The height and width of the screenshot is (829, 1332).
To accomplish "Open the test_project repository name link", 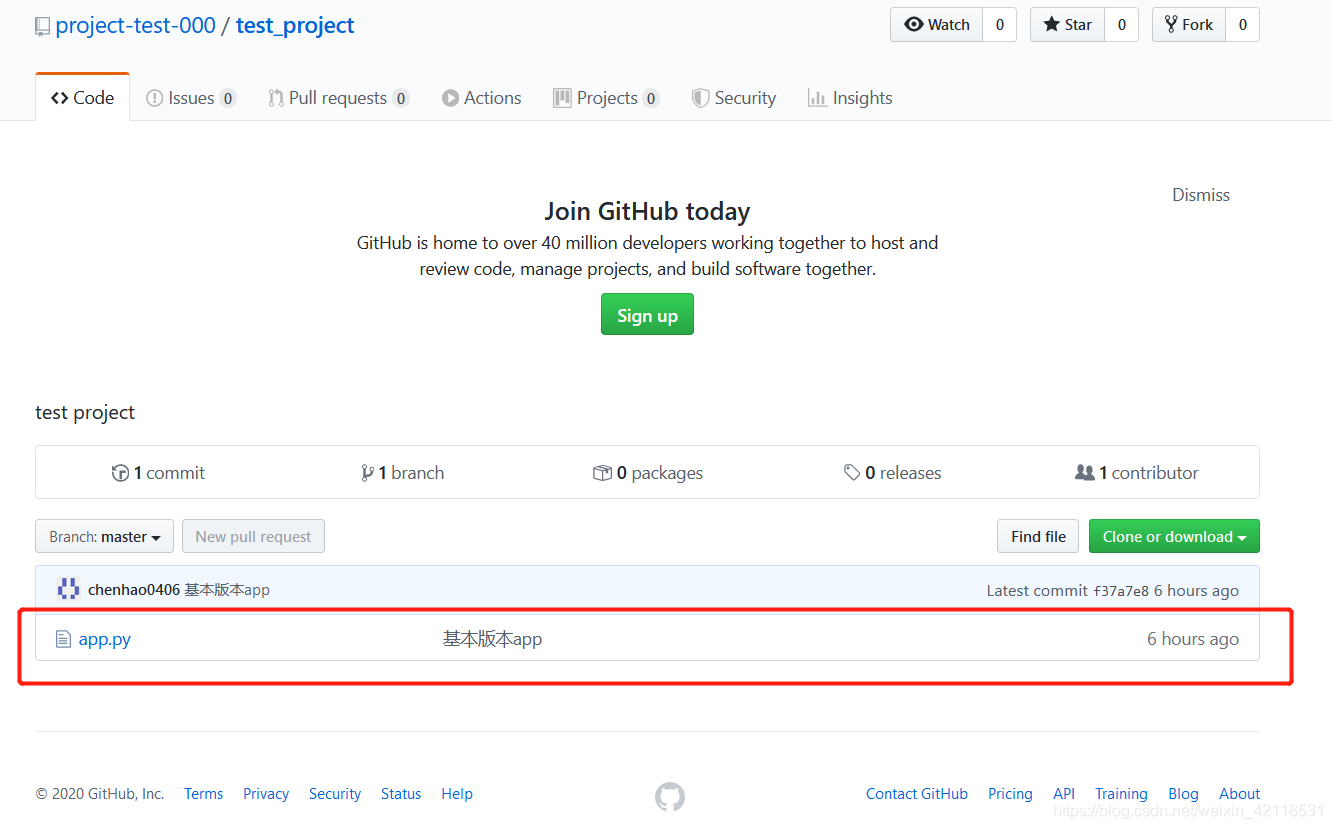I will [295, 26].
